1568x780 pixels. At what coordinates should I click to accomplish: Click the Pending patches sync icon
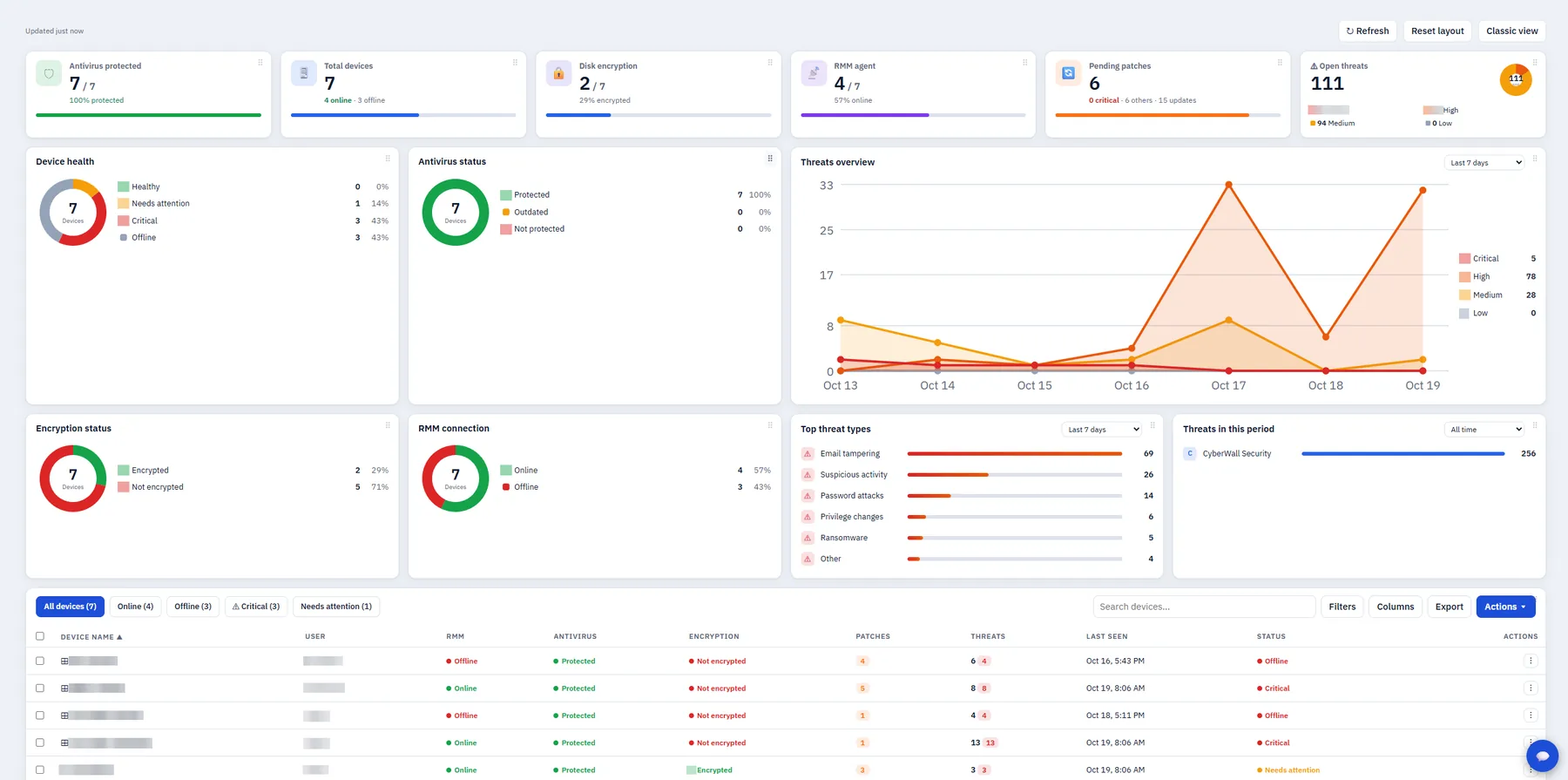tap(1068, 74)
